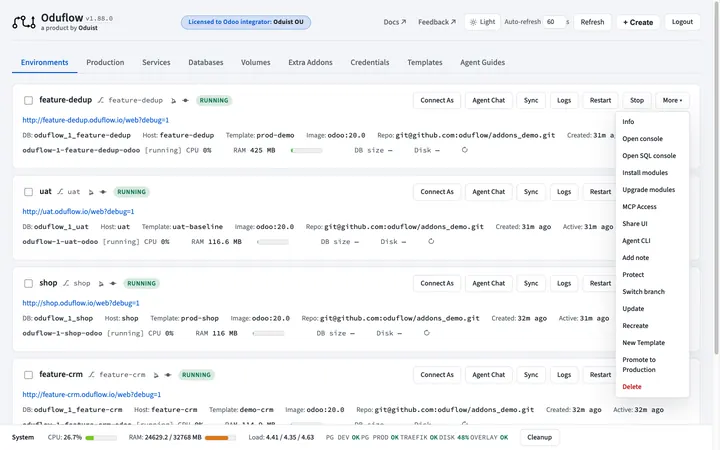
Task: Choose Open console in More menu
Action: (652, 139)
